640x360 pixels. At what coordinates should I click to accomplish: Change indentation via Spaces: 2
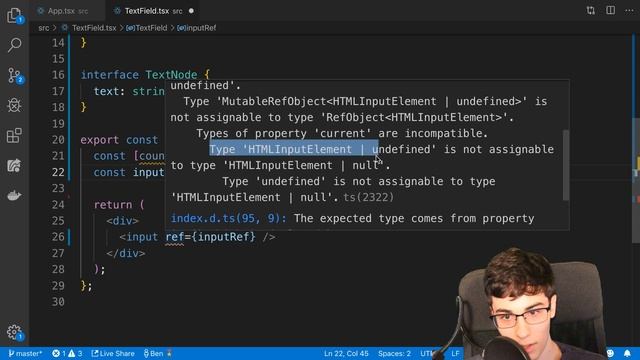click(394, 353)
